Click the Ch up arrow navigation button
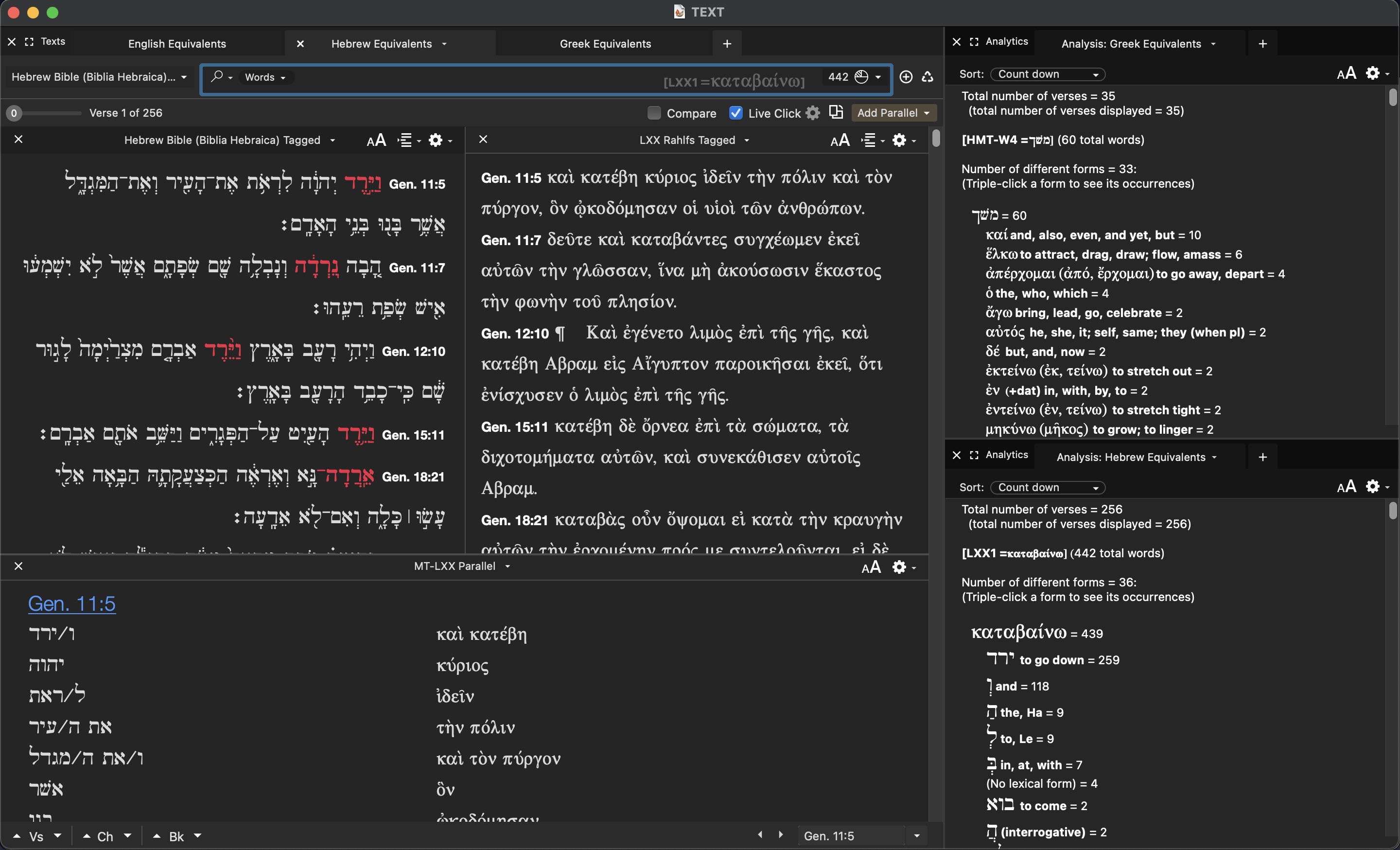This screenshot has width=1400, height=850. pos(87,836)
